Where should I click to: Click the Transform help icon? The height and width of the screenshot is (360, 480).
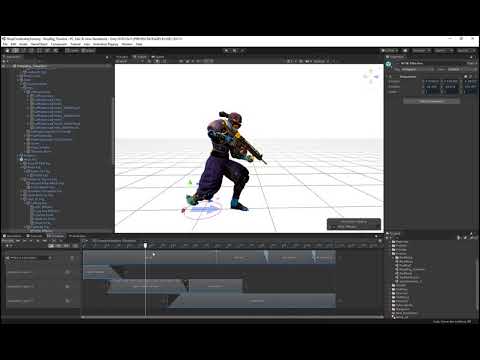[x=466, y=77]
